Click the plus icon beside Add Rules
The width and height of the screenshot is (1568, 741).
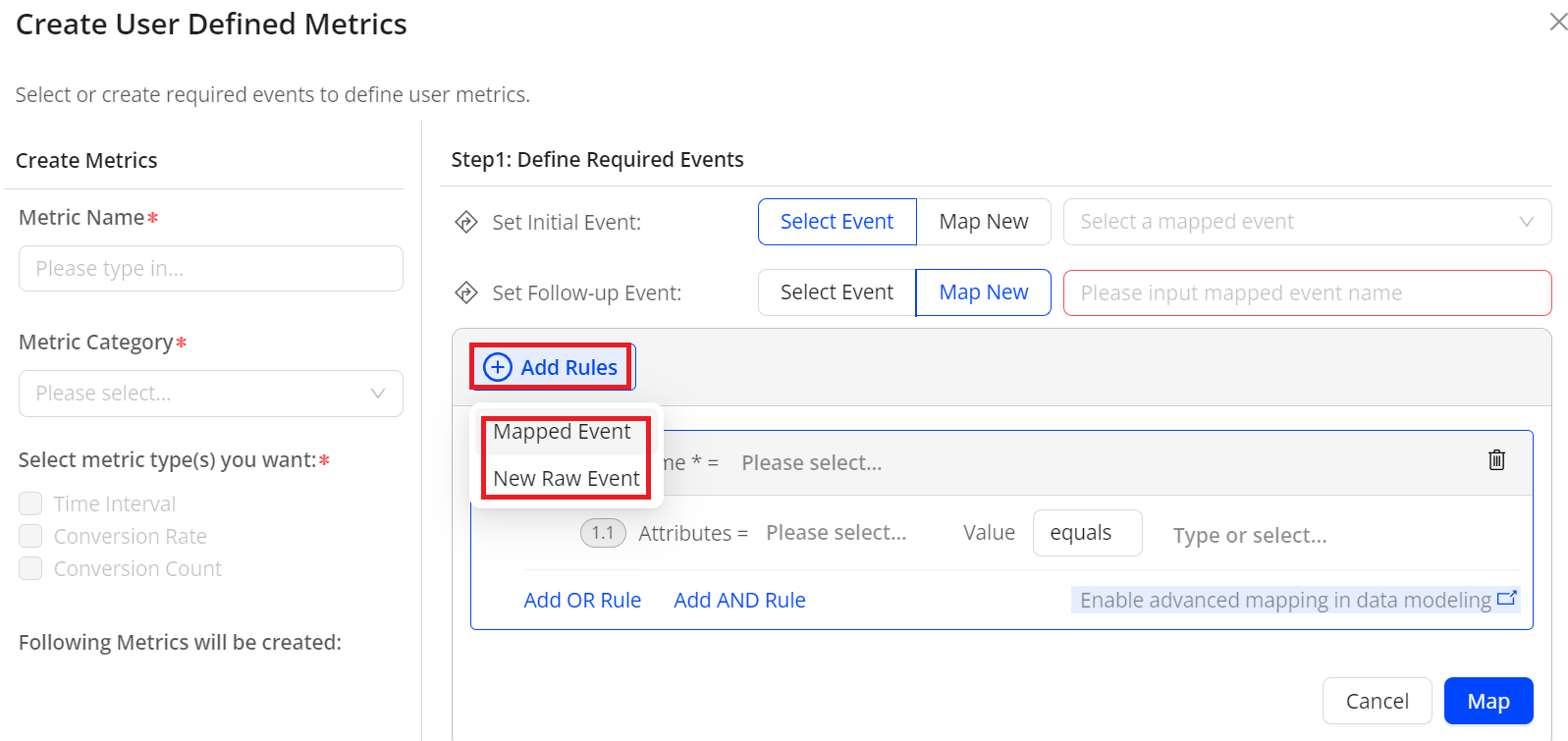tap(498, 367)
